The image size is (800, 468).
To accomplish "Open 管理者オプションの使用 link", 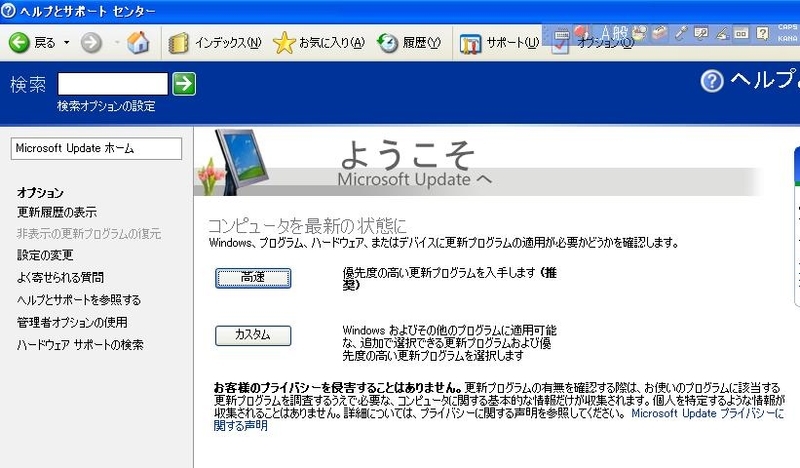I will click(x=72, y=323).
